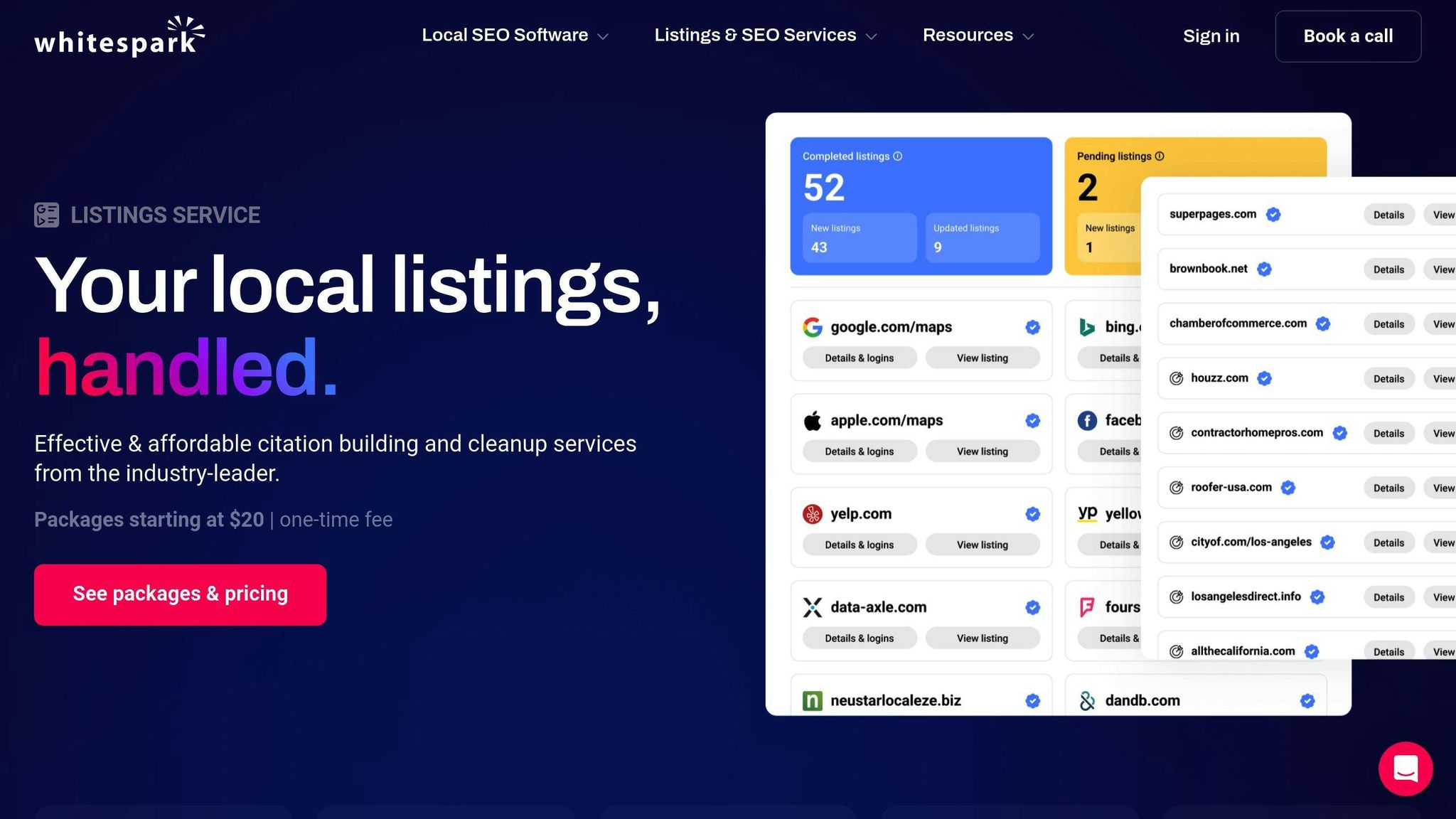Click the dandb.com ampersand icon

click(1087, 701)
